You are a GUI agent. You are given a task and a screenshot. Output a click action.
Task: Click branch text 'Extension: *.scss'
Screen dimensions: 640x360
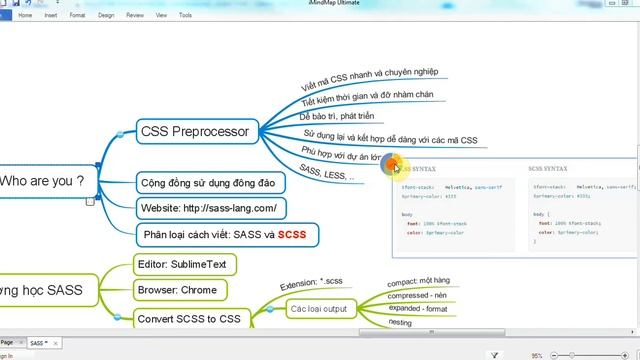pos(311,283)
